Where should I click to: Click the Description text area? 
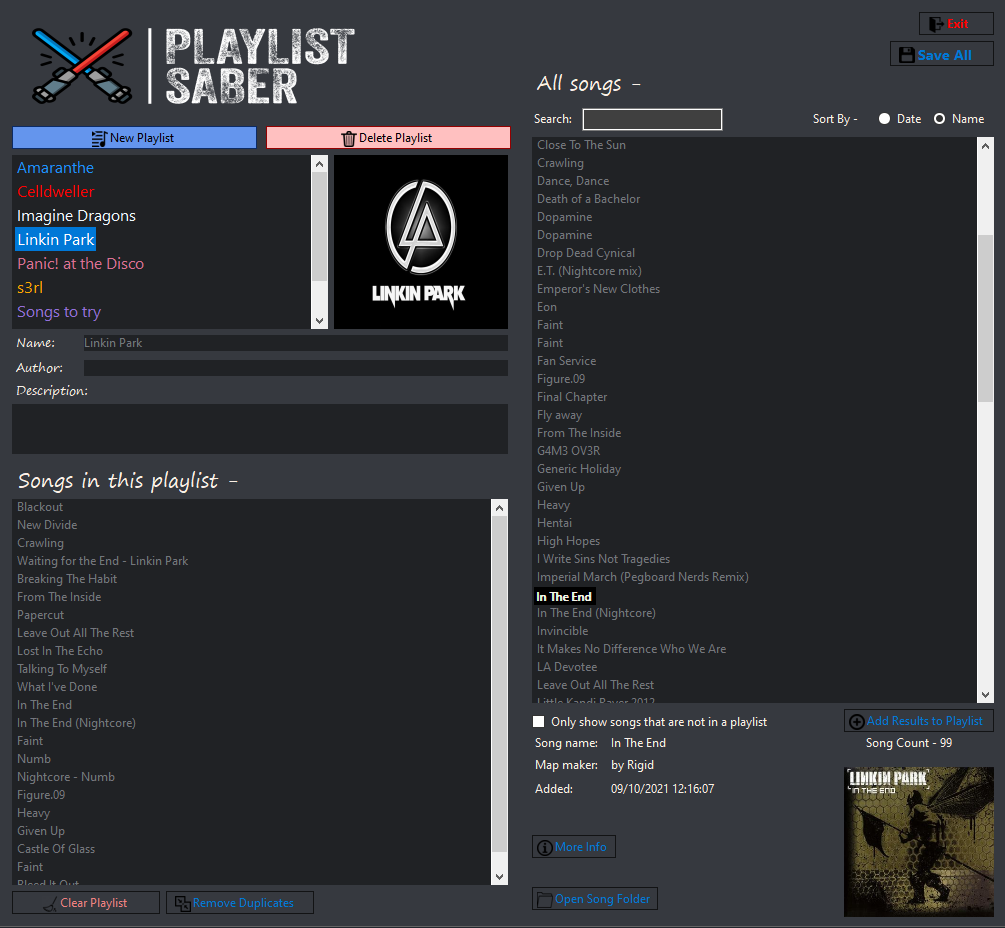(x=260, y=429)
